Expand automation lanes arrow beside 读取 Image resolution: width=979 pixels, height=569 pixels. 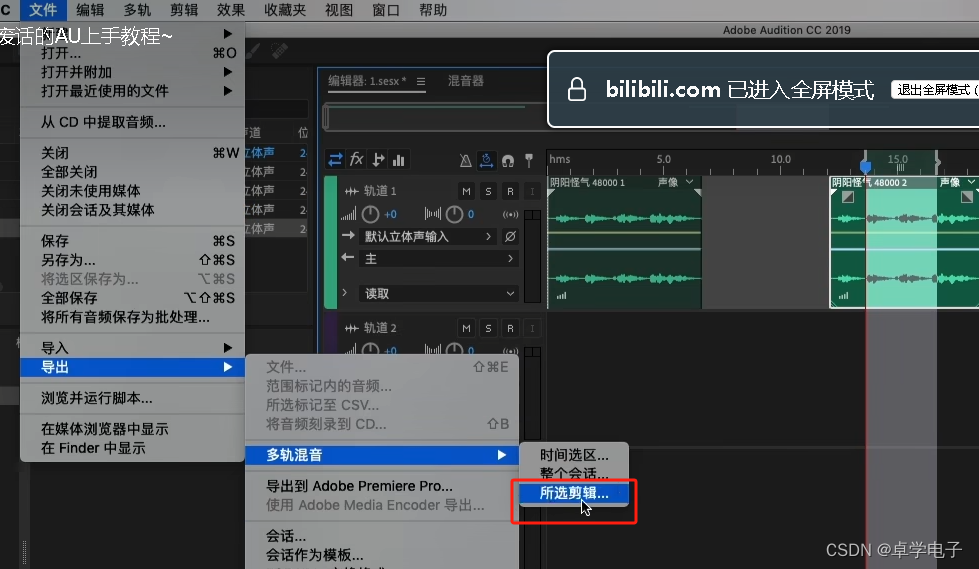345,292
